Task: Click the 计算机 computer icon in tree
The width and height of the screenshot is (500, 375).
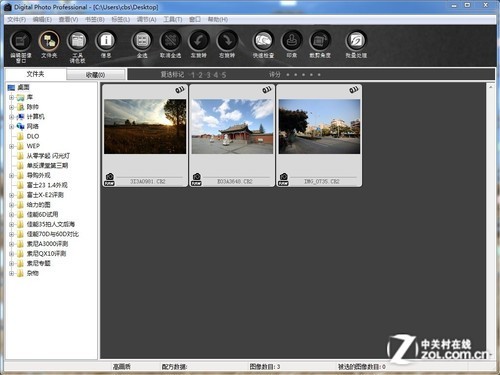Action: (x=21, y=117)
